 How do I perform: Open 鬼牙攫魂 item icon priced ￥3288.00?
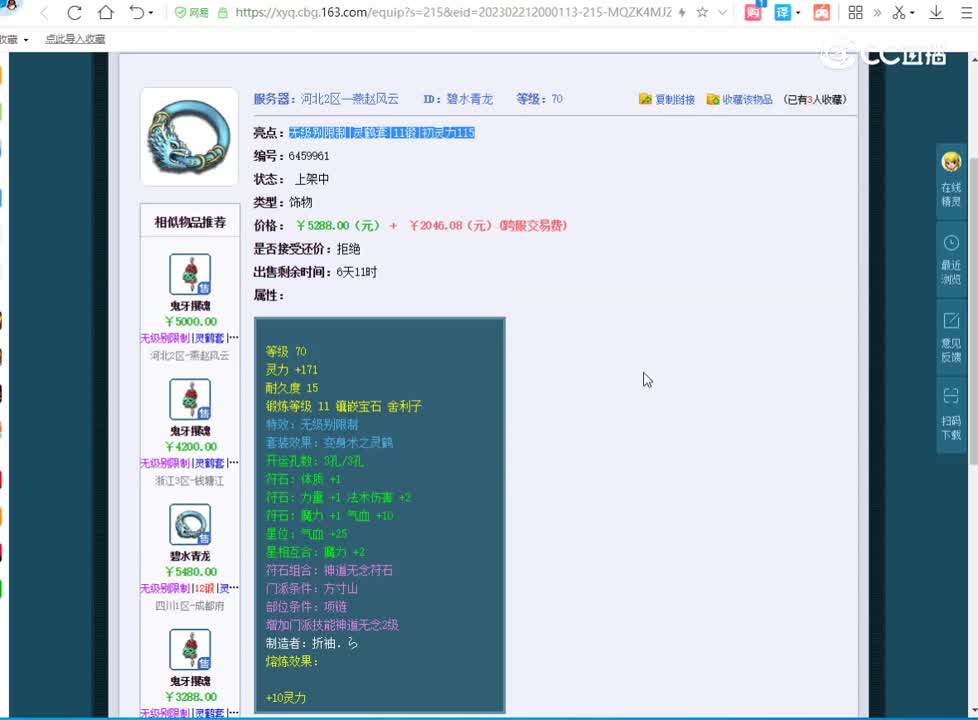(190, 649)
